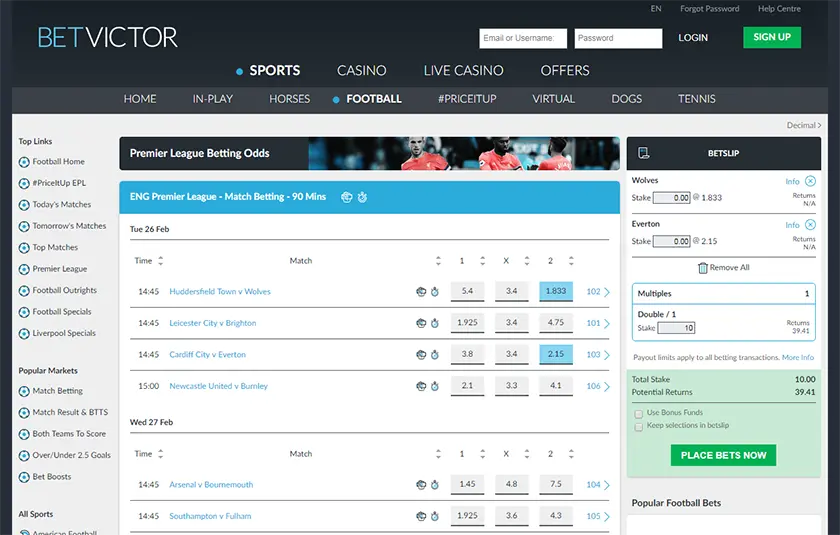Deselect the 1.833 Wolves odds

556,291
